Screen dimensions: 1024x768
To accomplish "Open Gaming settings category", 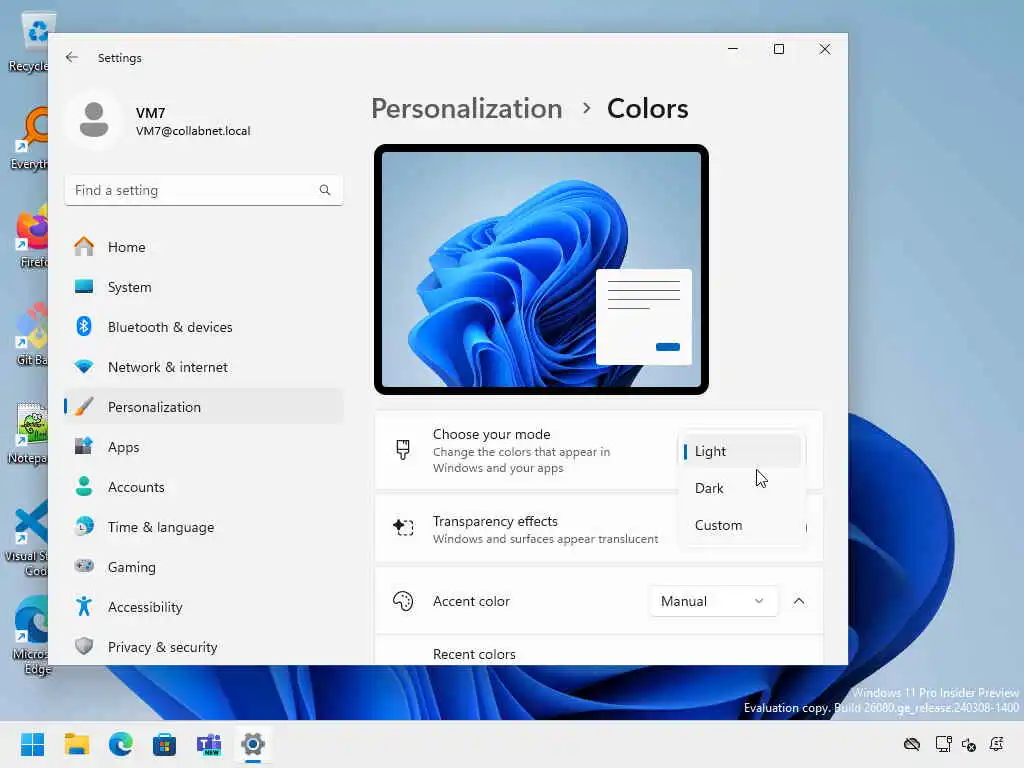I will pos(204,567).
